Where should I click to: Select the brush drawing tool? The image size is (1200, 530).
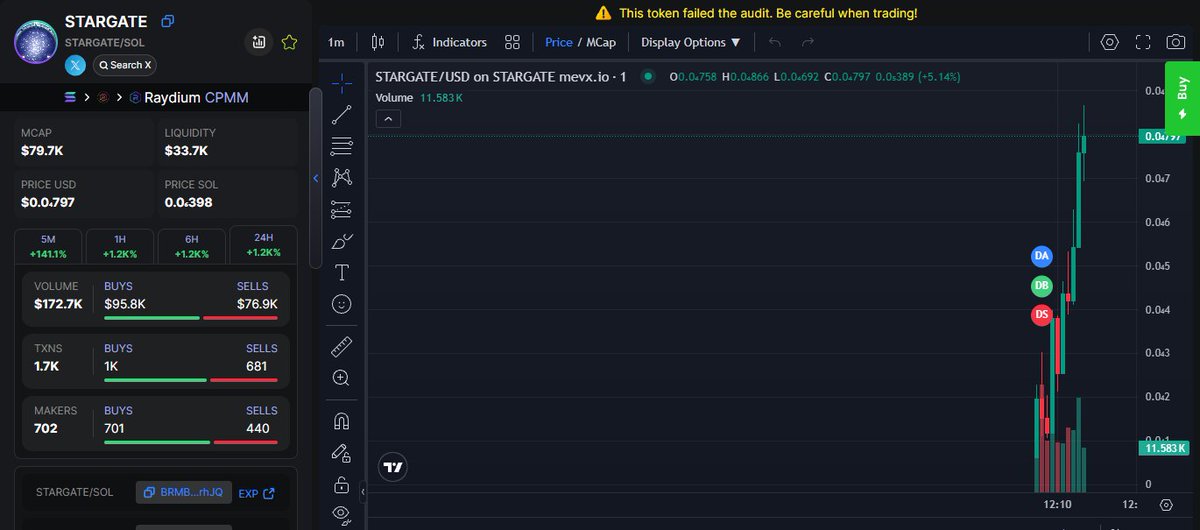(341, 241)
